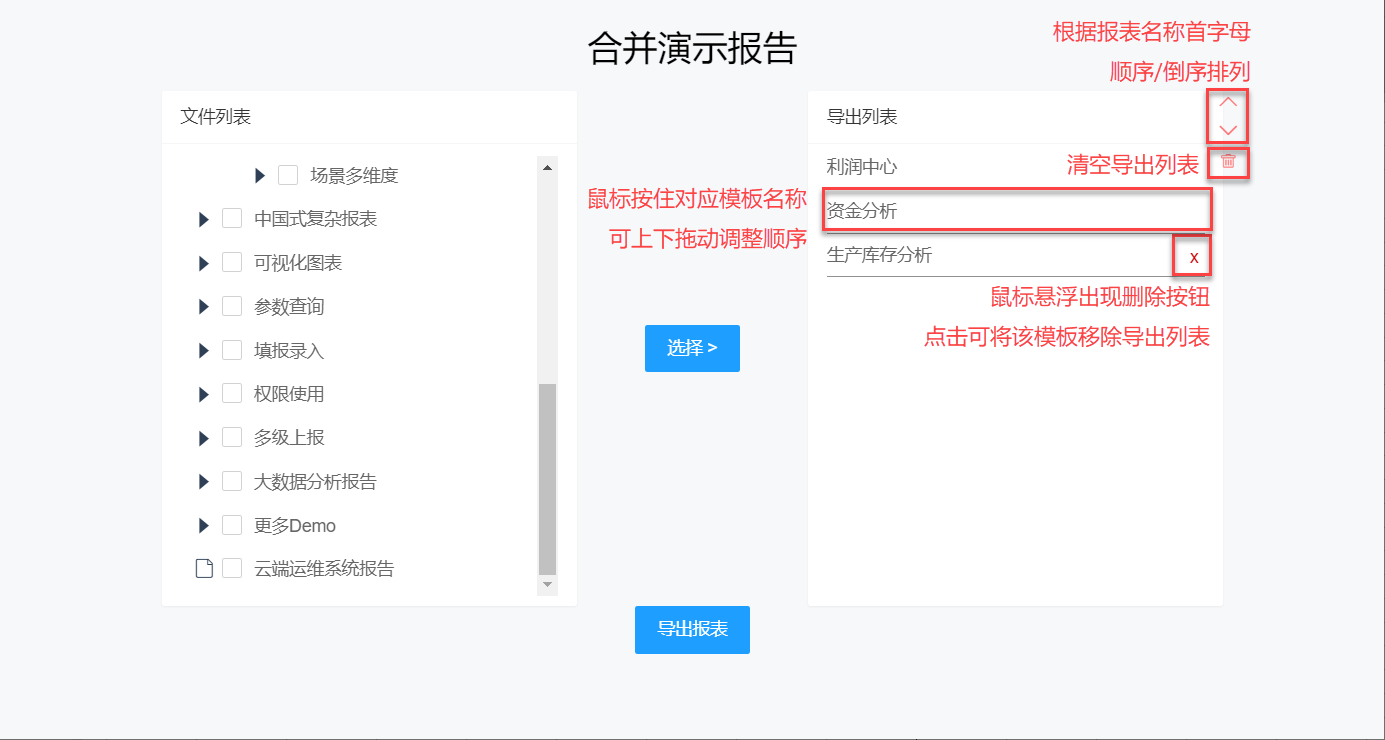Screen dimensions: 1385x740
Task: Expand the 更多Demo folder
Action: pos(204,526)
